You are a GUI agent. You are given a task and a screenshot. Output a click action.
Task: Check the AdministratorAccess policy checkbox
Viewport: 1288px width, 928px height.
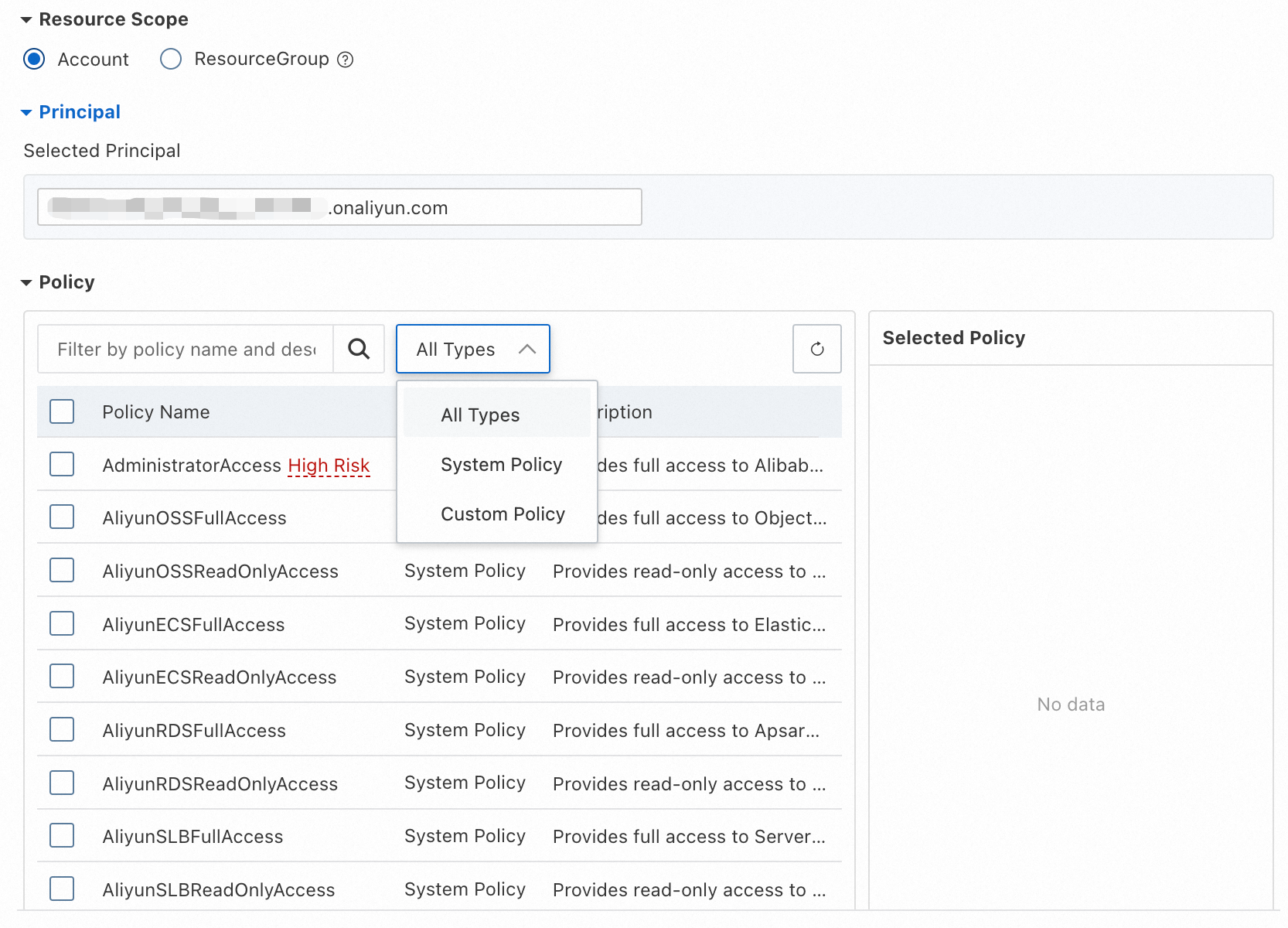click(62, 464)
